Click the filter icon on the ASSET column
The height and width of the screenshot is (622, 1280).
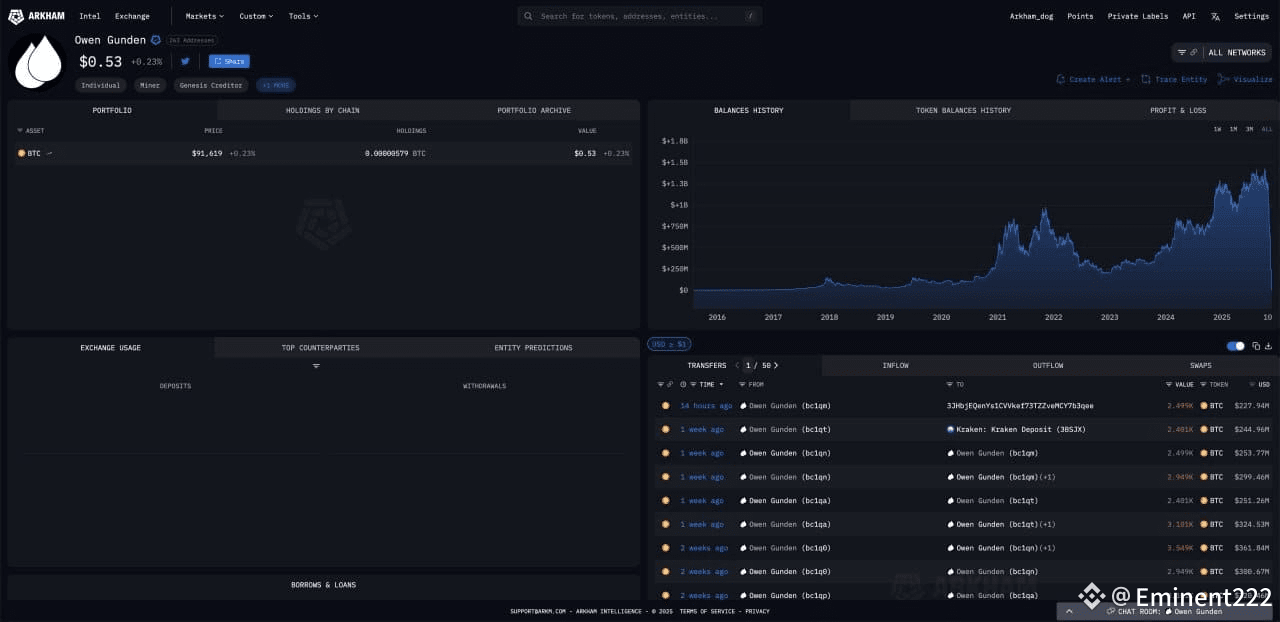coord(20,130)
